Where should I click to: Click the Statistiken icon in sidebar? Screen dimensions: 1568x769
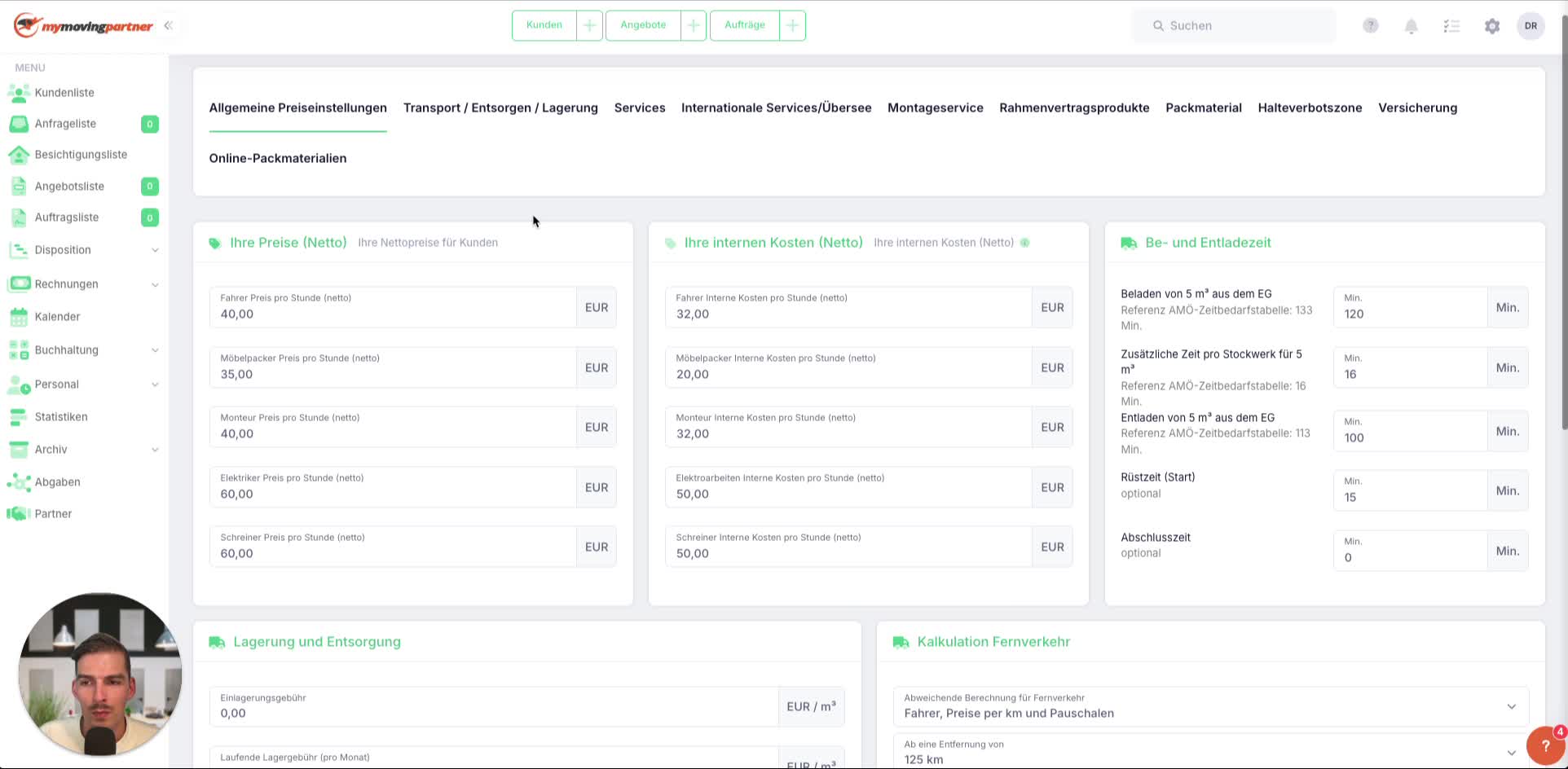click(18, 417)
